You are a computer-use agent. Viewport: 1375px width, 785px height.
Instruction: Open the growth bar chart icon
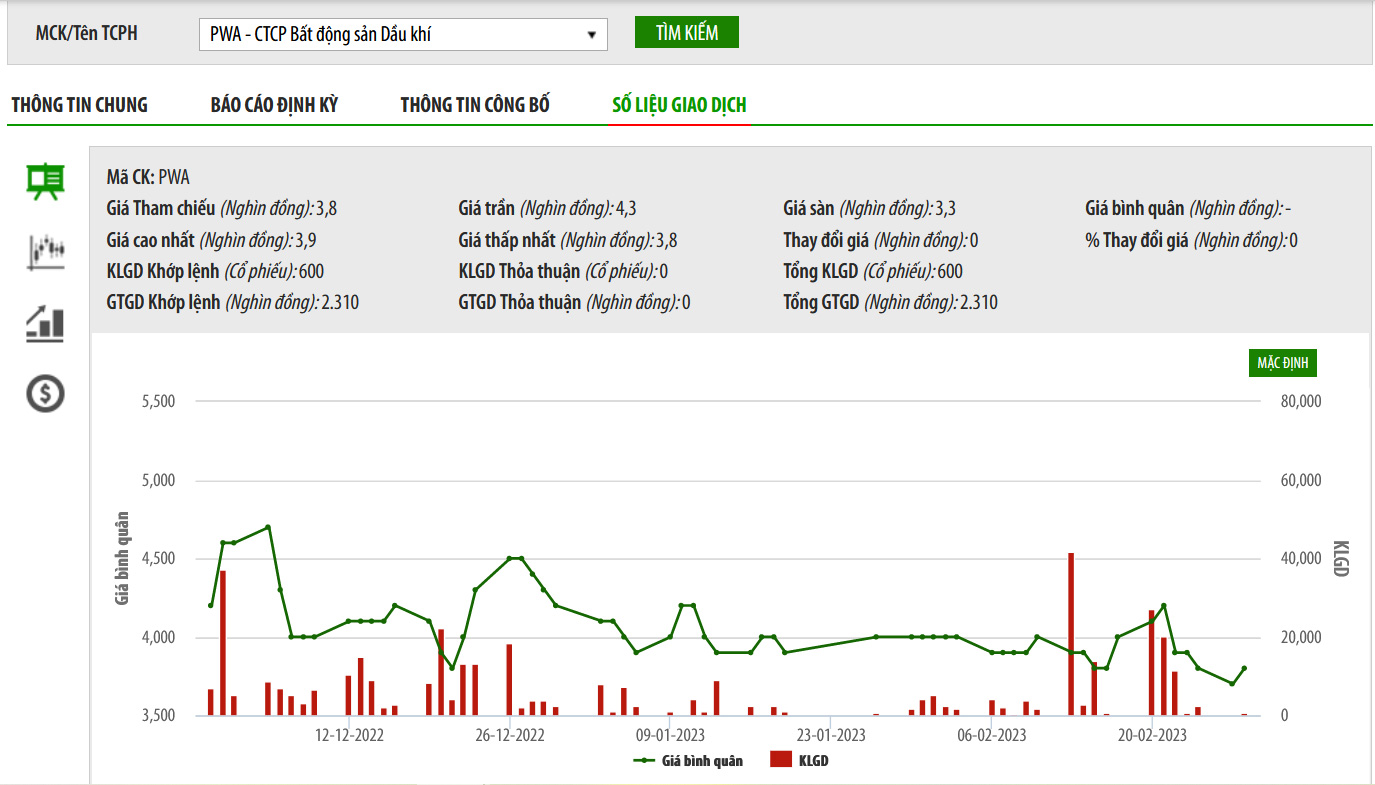coord(45,323)
